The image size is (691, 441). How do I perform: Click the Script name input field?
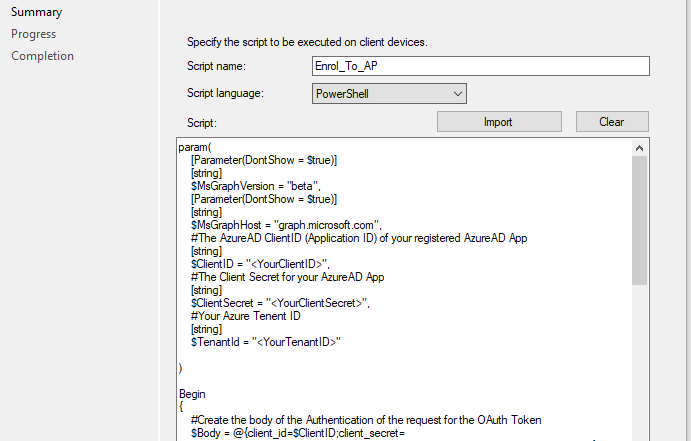(480, 66)
